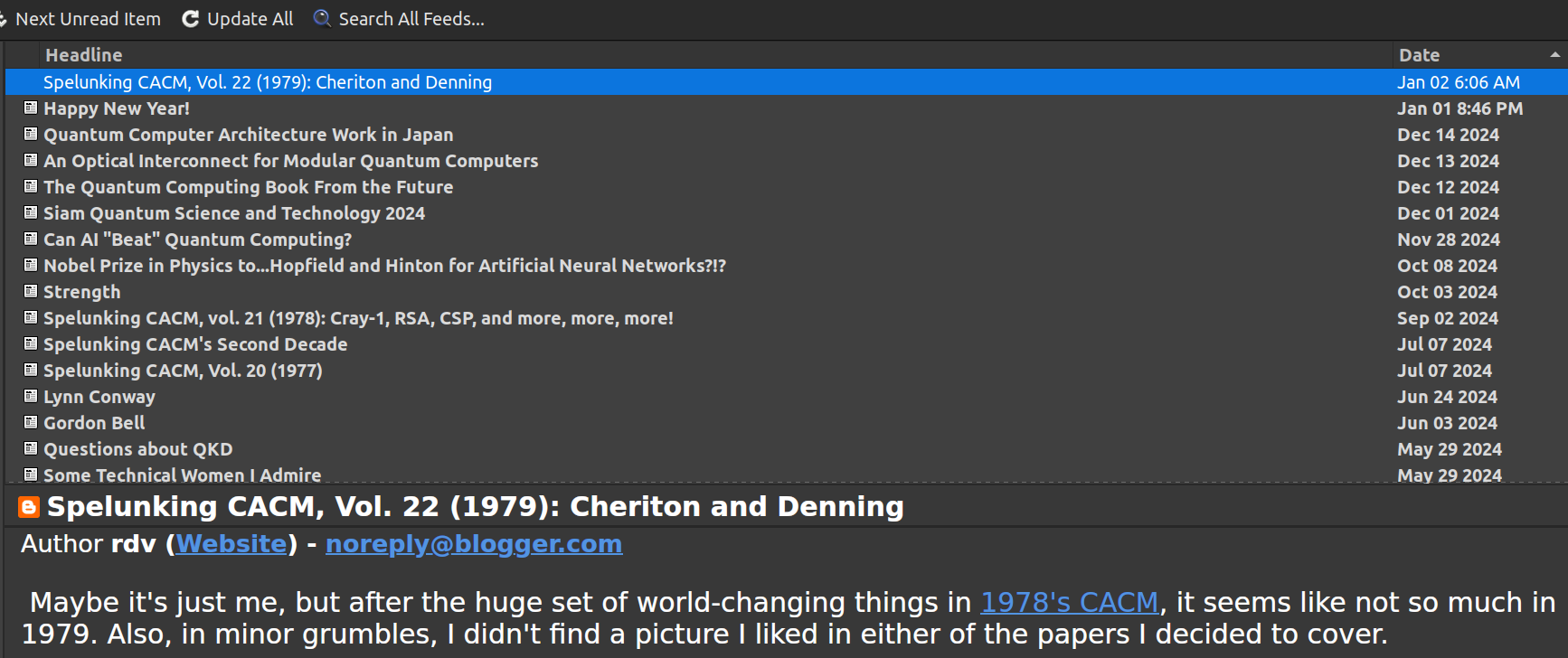Click the Search All Feeds magnifier icon
1568x658 pixels.
[321, 19]
